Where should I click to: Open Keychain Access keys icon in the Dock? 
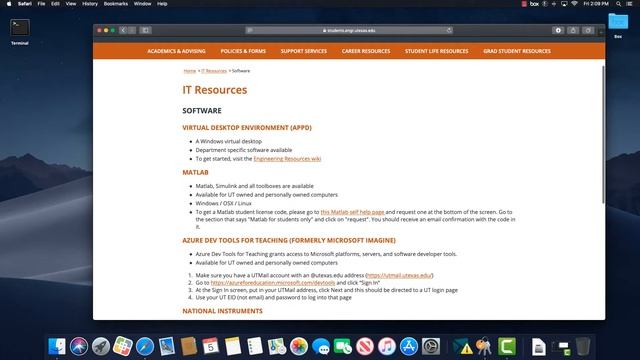pyautogui.click(x=484, y=347)
